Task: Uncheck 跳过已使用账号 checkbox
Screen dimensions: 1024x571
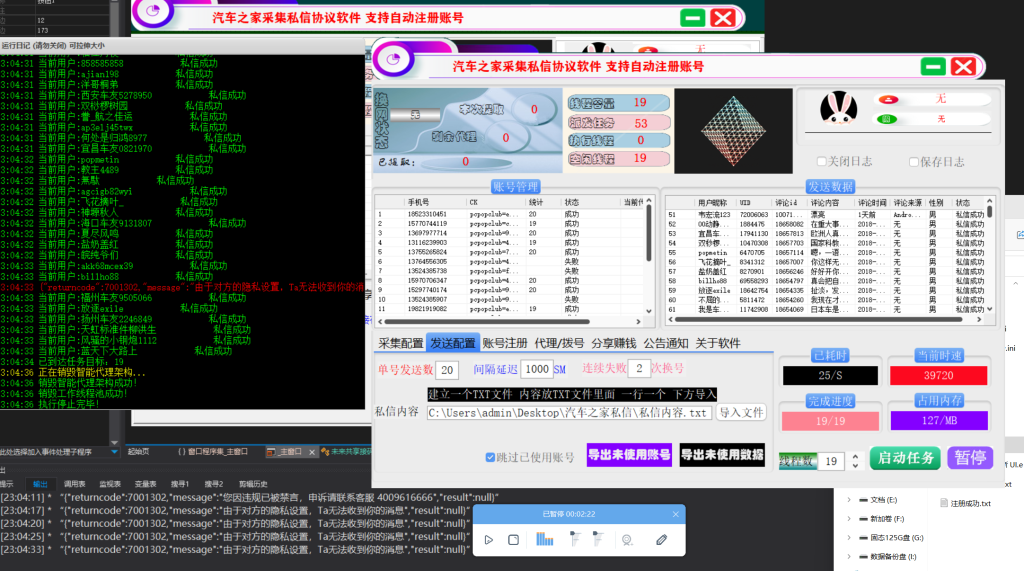Action: coord(491,457)
